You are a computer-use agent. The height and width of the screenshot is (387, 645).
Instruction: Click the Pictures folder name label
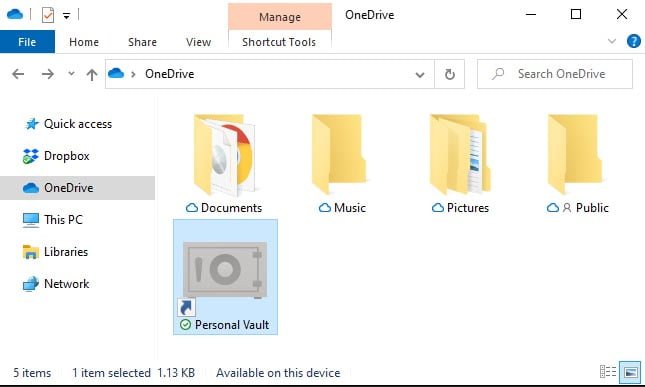coord(468,208)
